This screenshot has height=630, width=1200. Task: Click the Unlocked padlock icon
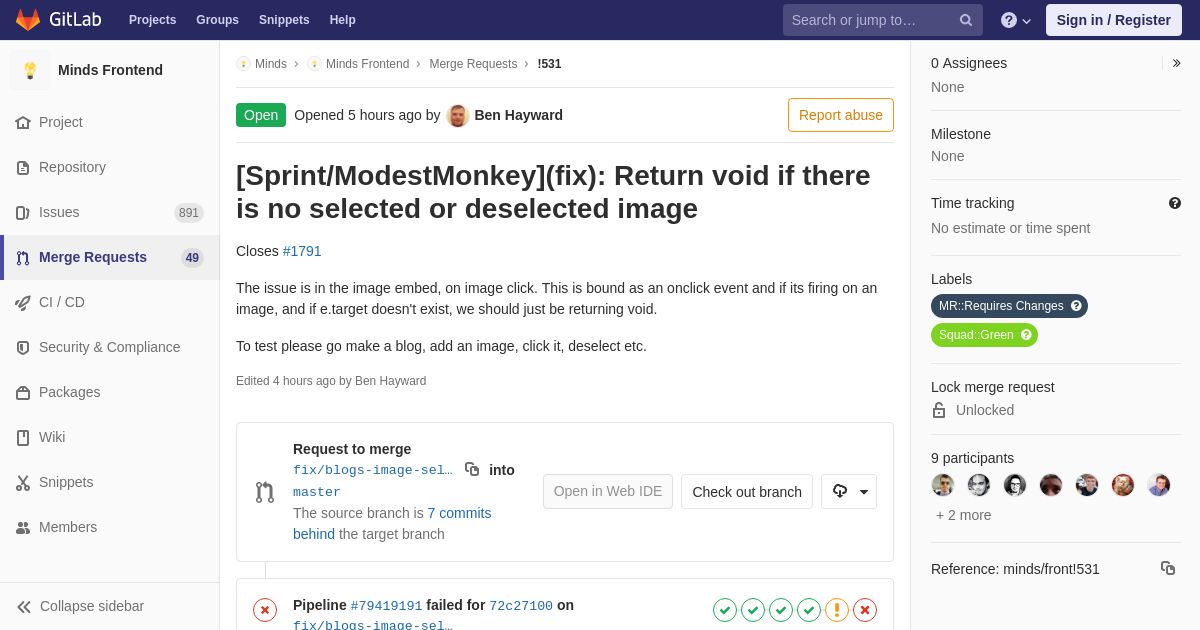pyautogui.click(x=939, y=410)
